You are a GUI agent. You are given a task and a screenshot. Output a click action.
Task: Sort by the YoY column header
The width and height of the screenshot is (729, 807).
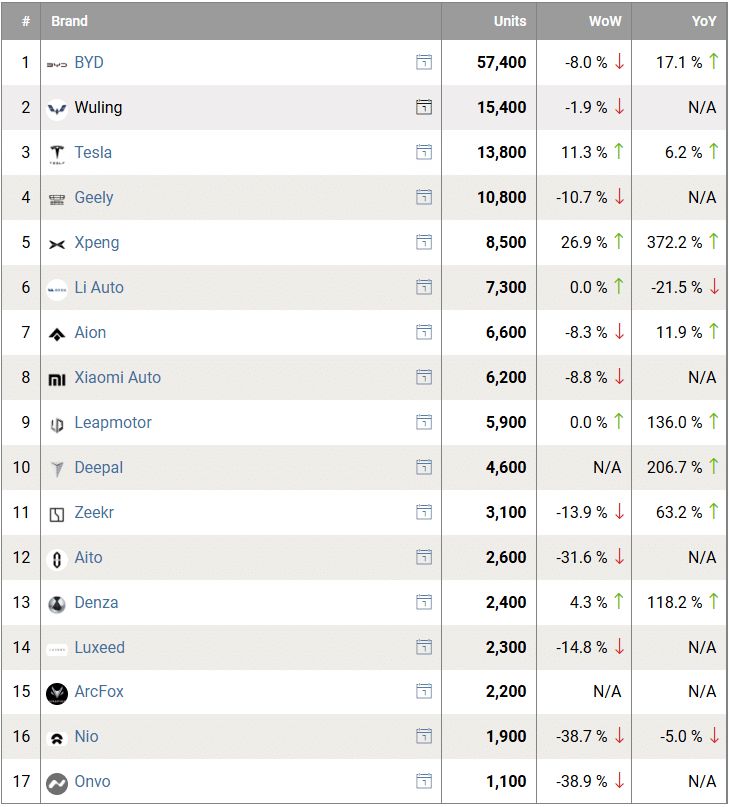pyautogui.click(x=704, y=21)
